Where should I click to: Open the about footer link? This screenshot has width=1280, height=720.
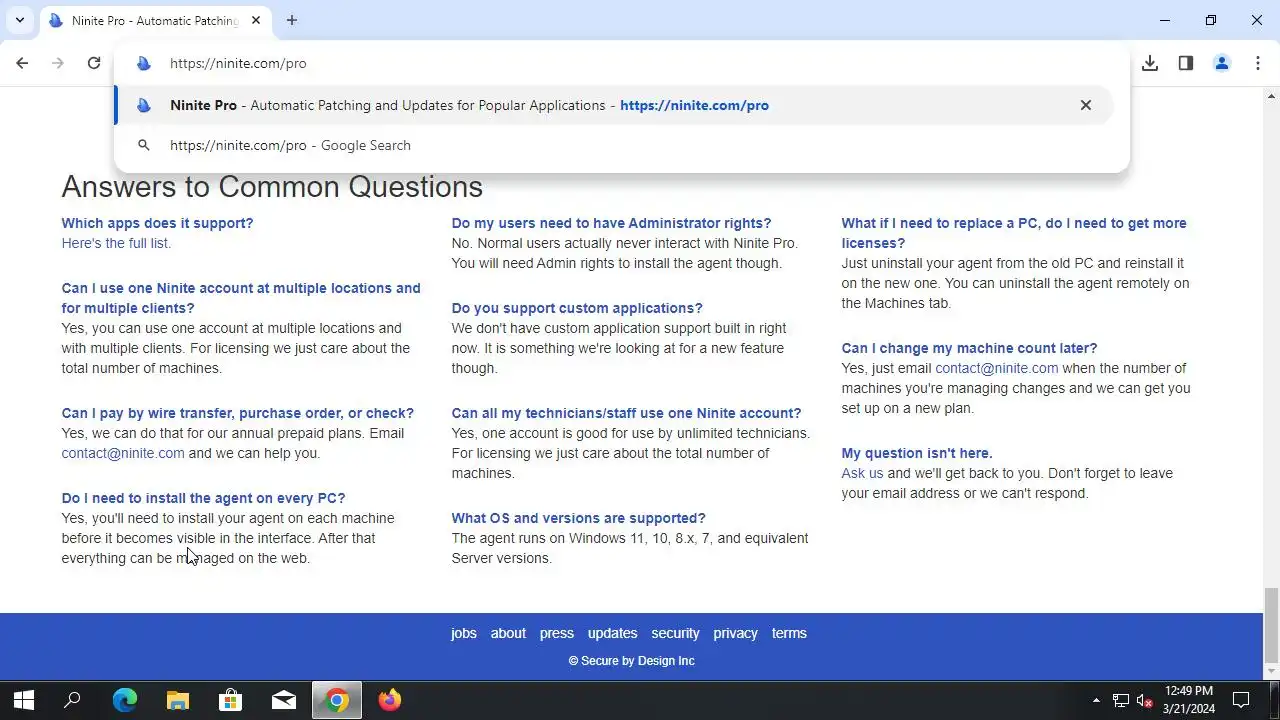(x=508, y=633)
